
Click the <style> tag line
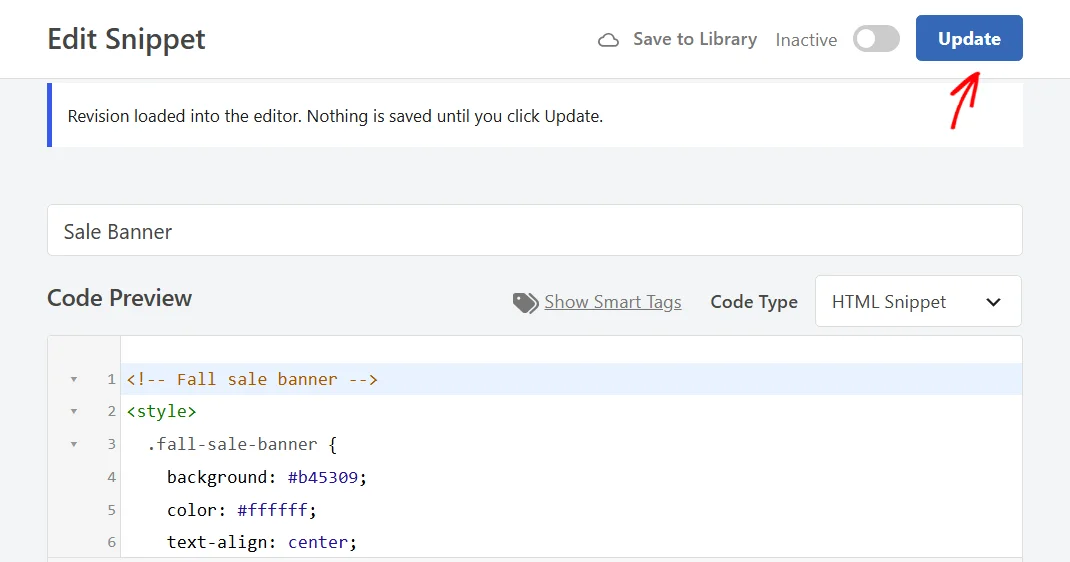tap(162, 411)
